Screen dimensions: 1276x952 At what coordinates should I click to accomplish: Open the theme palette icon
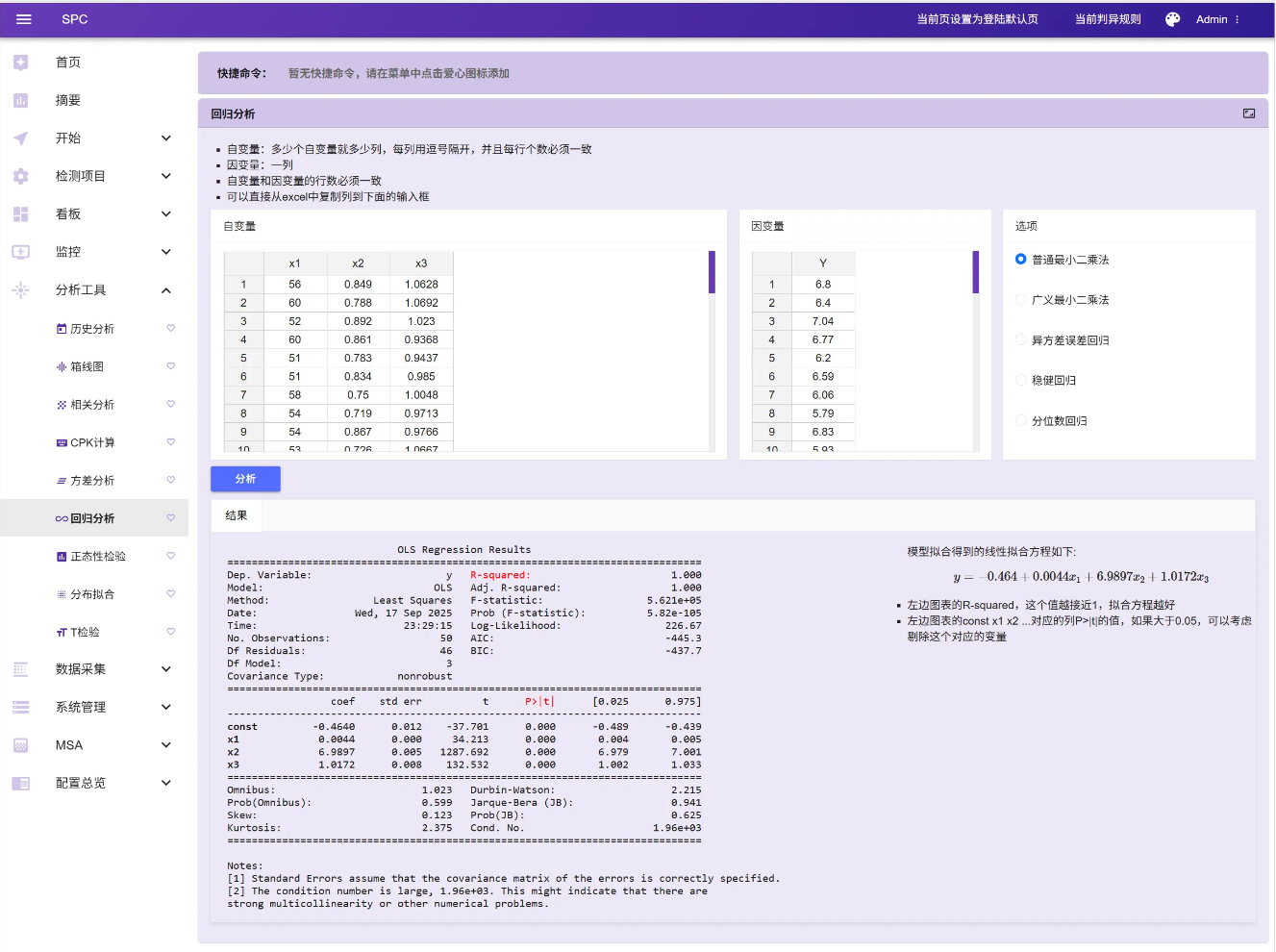[1172, 19]
